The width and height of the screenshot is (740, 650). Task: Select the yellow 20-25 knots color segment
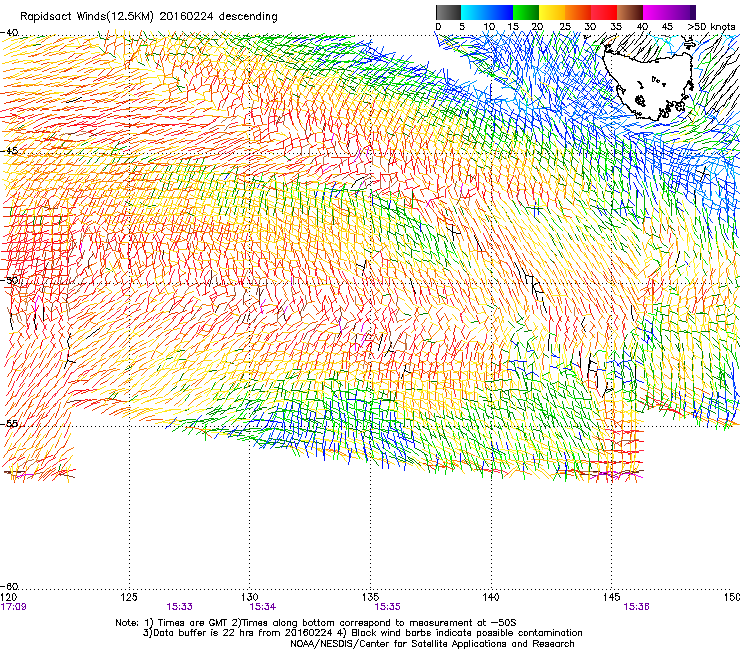click(552, 12)
